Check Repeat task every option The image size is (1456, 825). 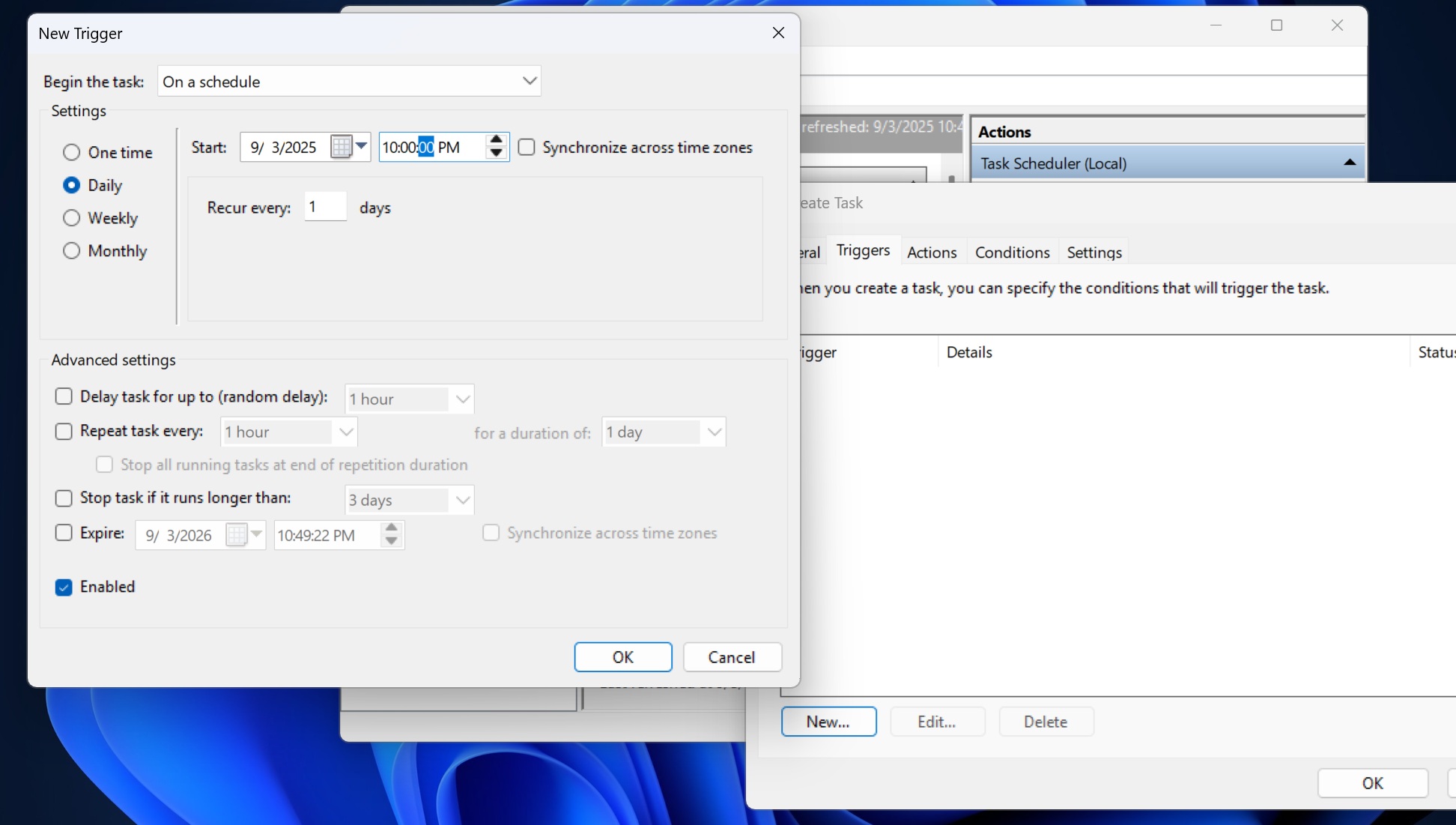pyautogui.click(x=64, y=432)
